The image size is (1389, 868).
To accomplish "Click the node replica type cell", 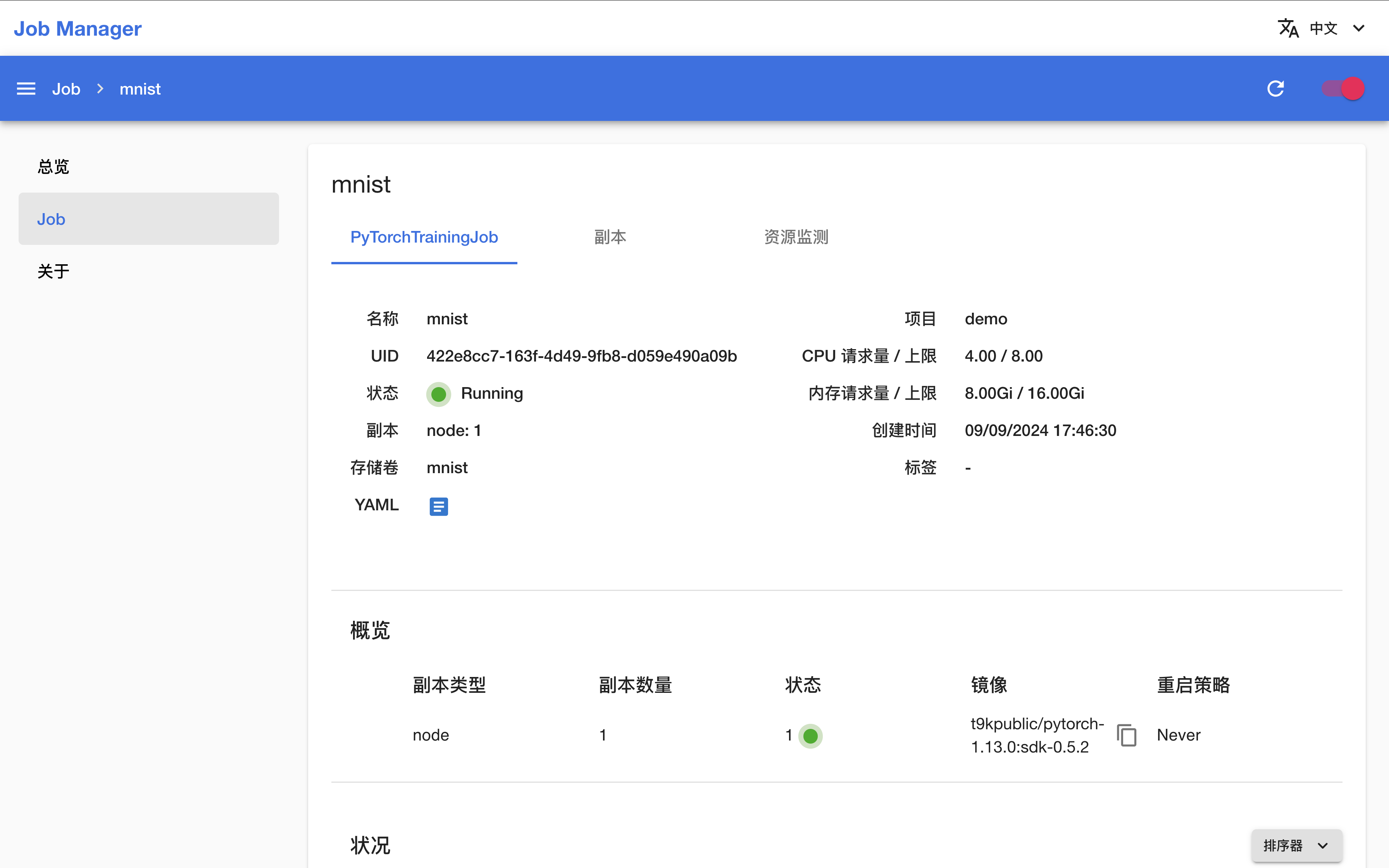I will click(431, 735).
